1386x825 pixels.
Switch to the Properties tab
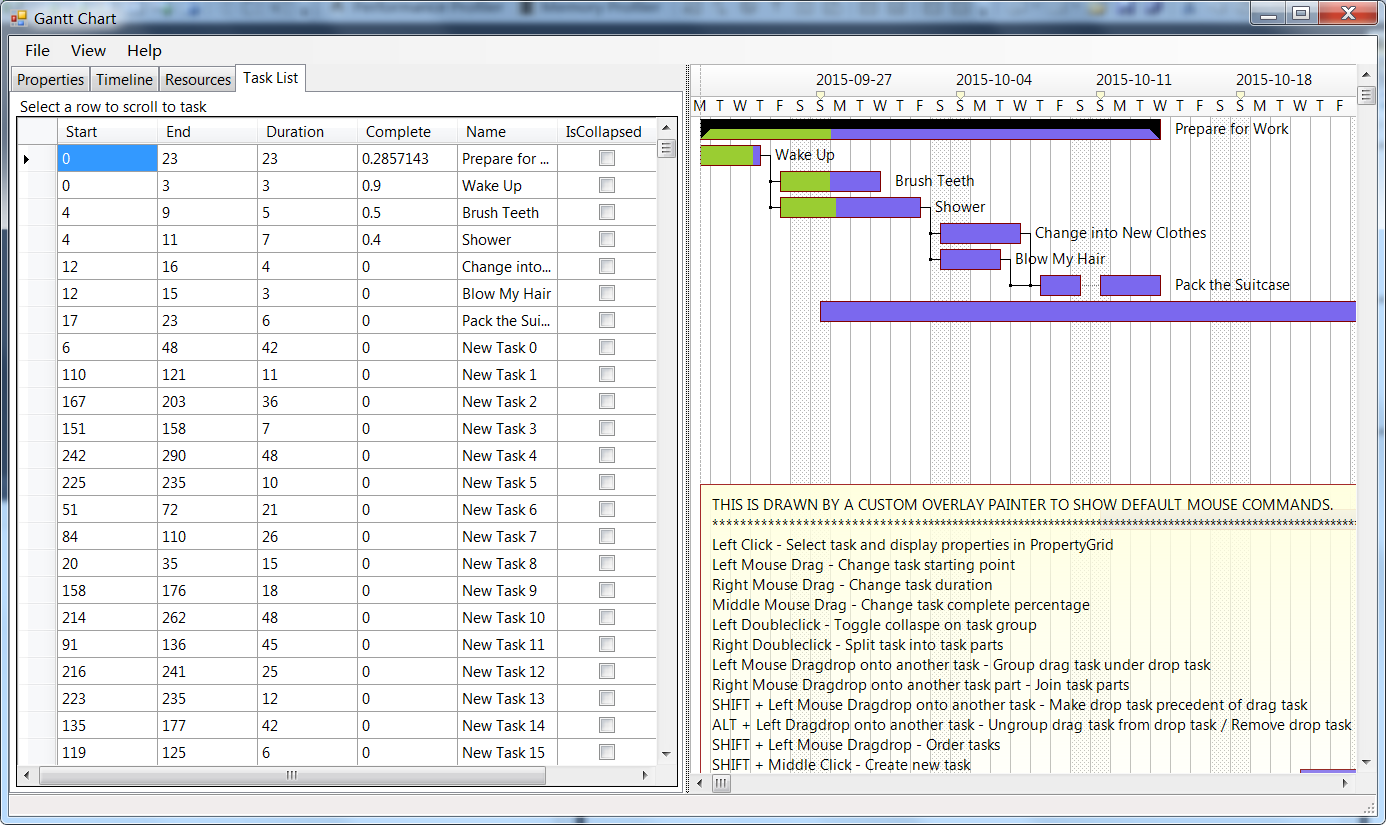click(49, 79)
